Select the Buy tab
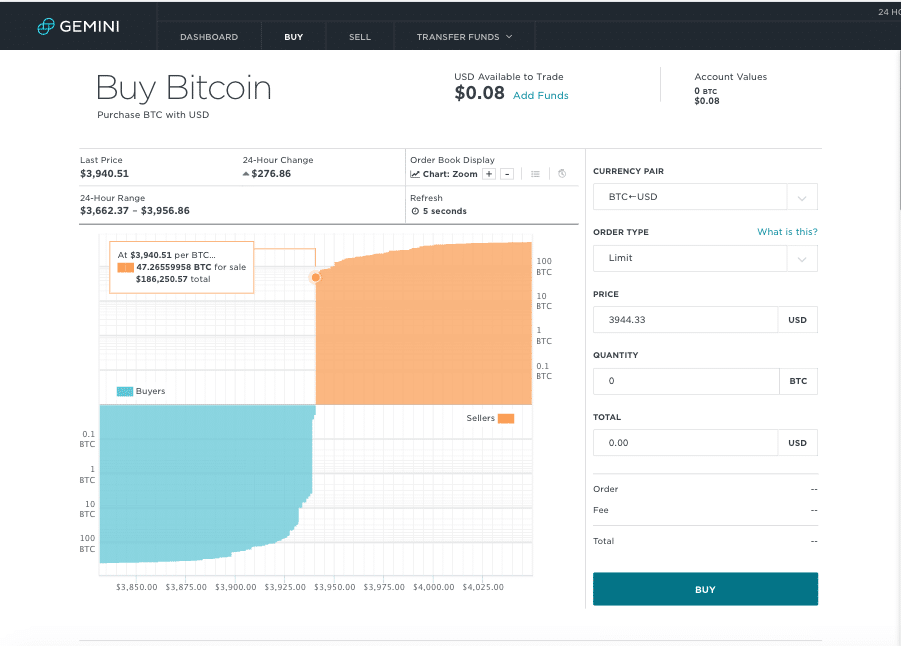The width and height of the screenshot is (901, 646). click(x=293, y=36)
